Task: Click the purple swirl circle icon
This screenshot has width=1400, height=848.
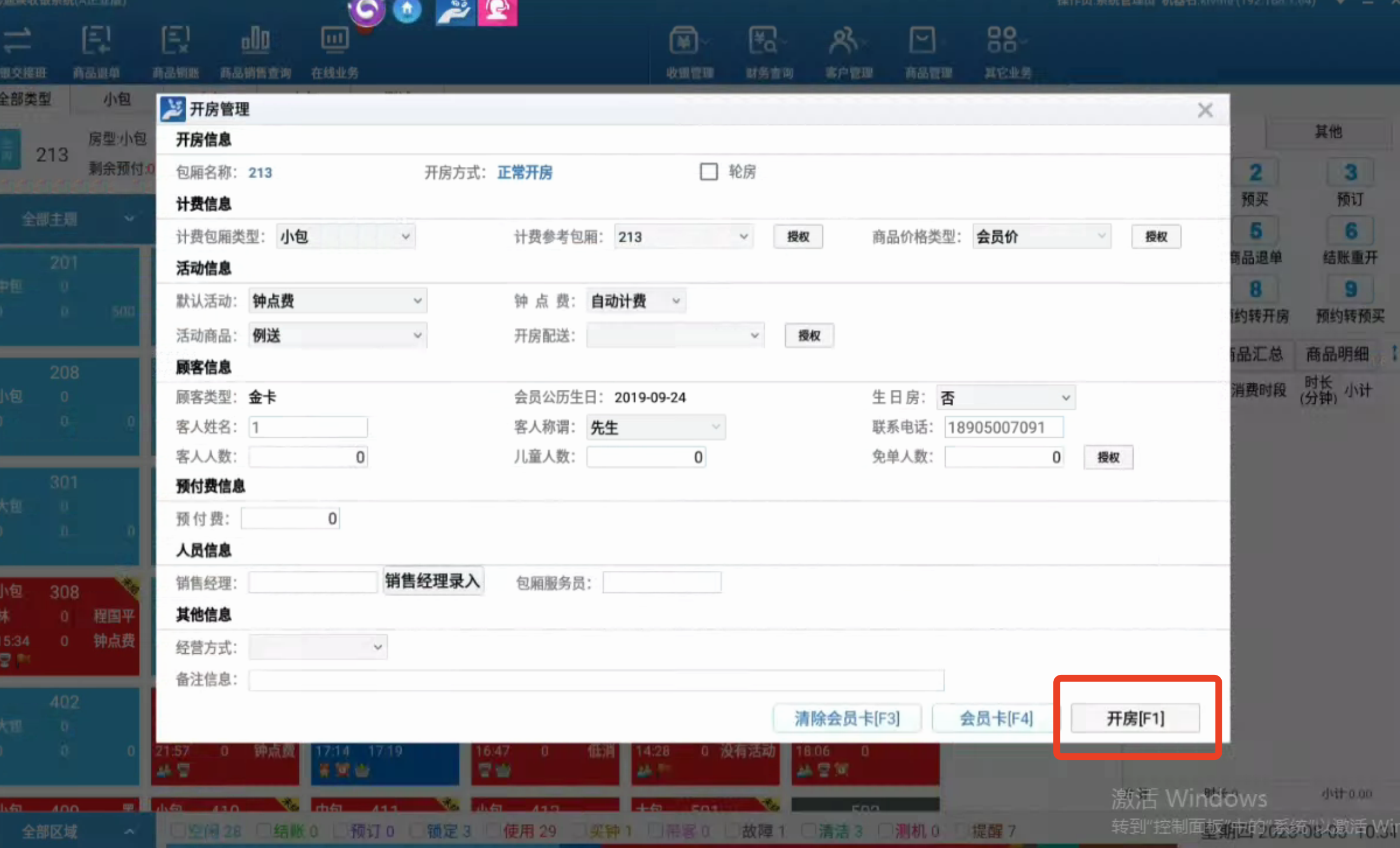Action: (366, 11)
